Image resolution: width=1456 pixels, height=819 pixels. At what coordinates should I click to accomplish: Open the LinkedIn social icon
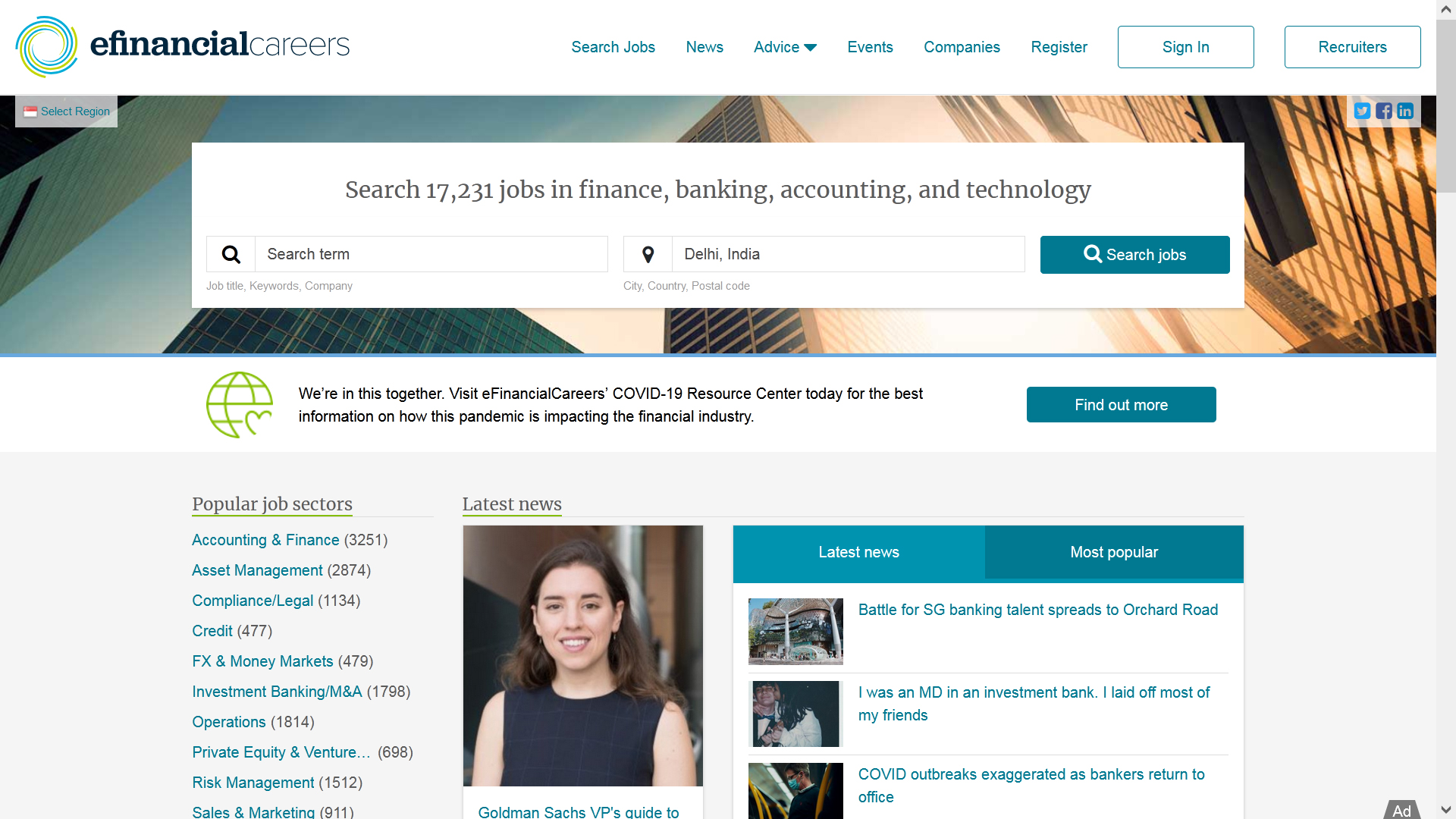tap(1405, 111)
